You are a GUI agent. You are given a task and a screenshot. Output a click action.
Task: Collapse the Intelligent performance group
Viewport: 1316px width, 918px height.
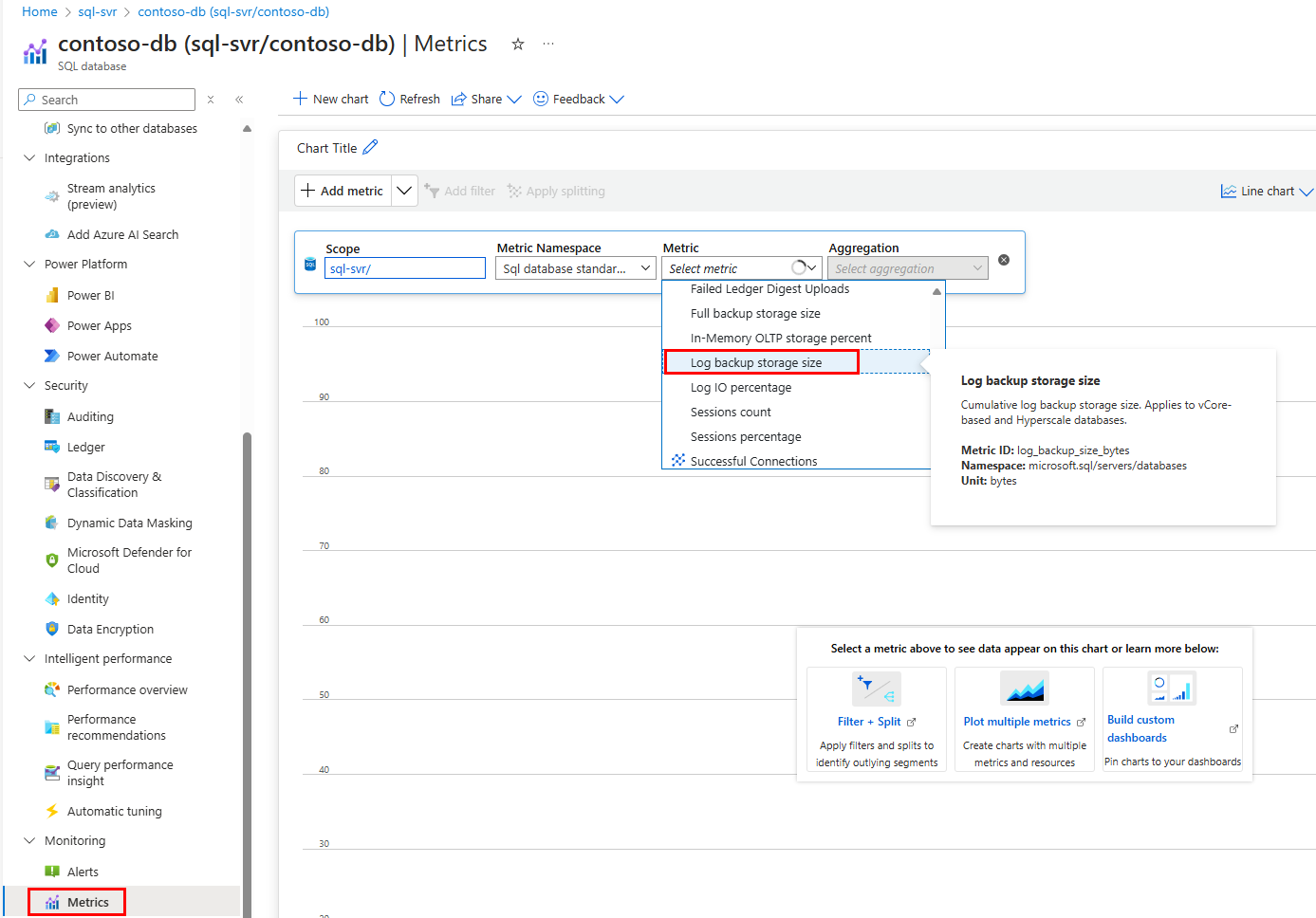29,658
